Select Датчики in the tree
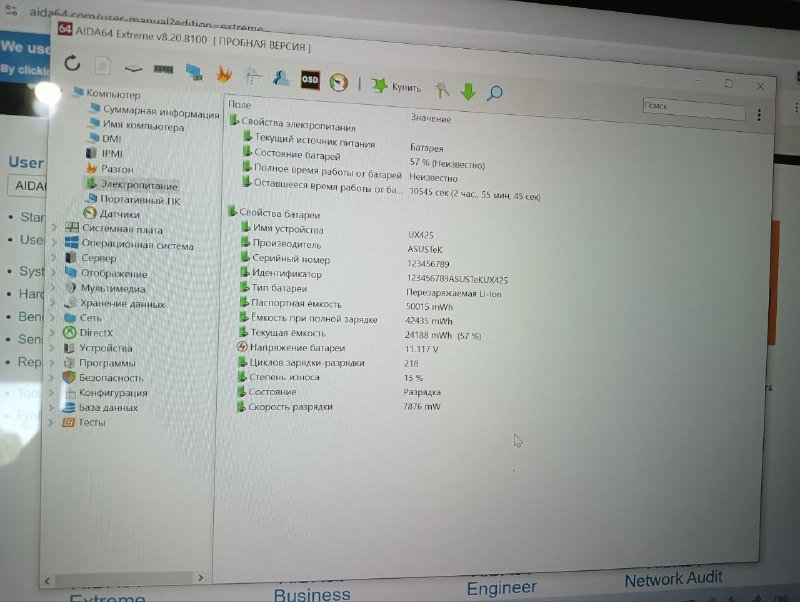This screenshot has height=602, width=800. pos(118,214)
